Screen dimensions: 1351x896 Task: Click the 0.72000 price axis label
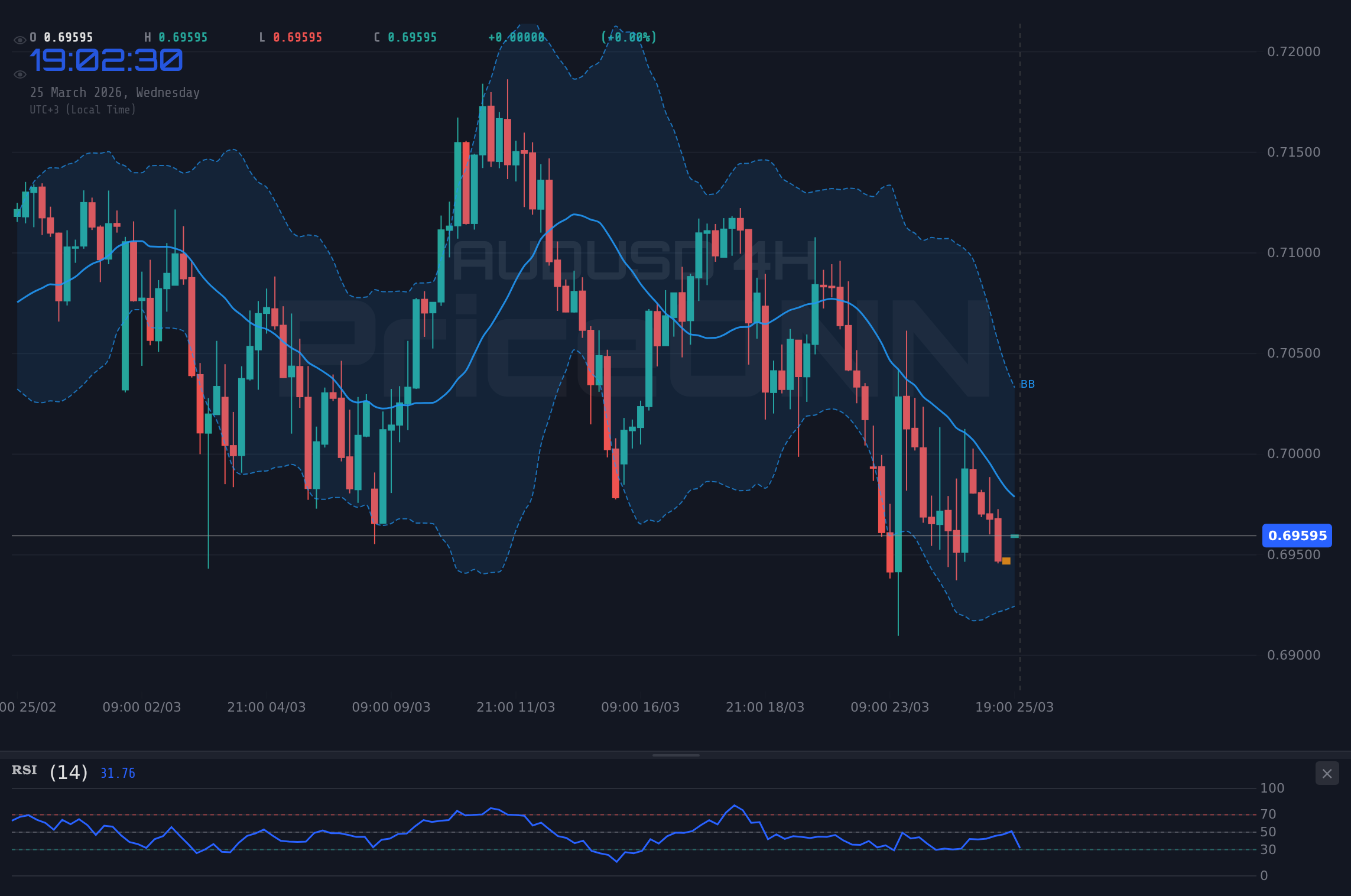tap(1288, 51)
